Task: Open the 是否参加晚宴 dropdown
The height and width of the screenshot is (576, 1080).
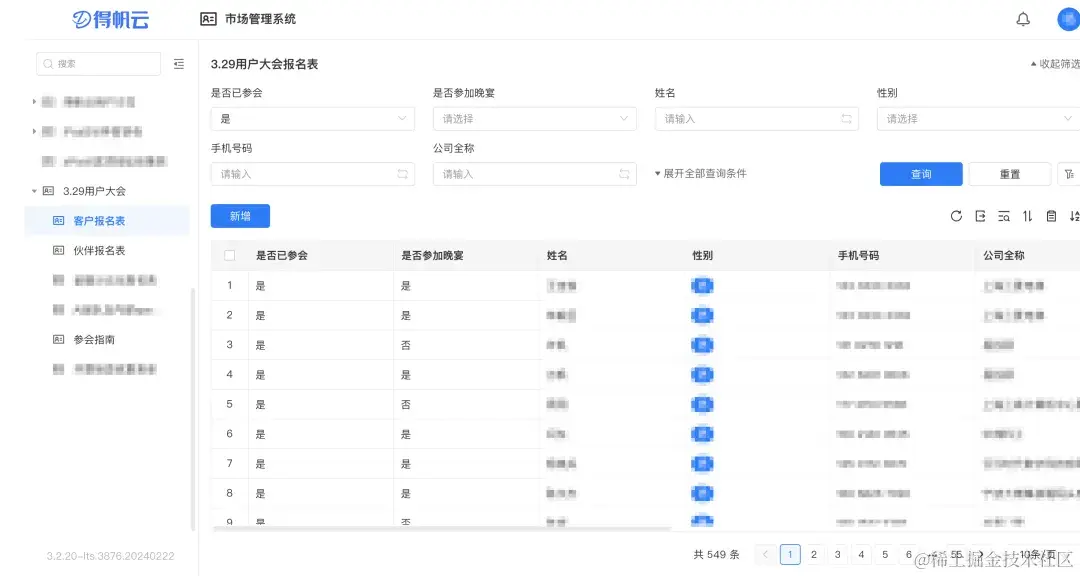Action: [x=534, y=118]
